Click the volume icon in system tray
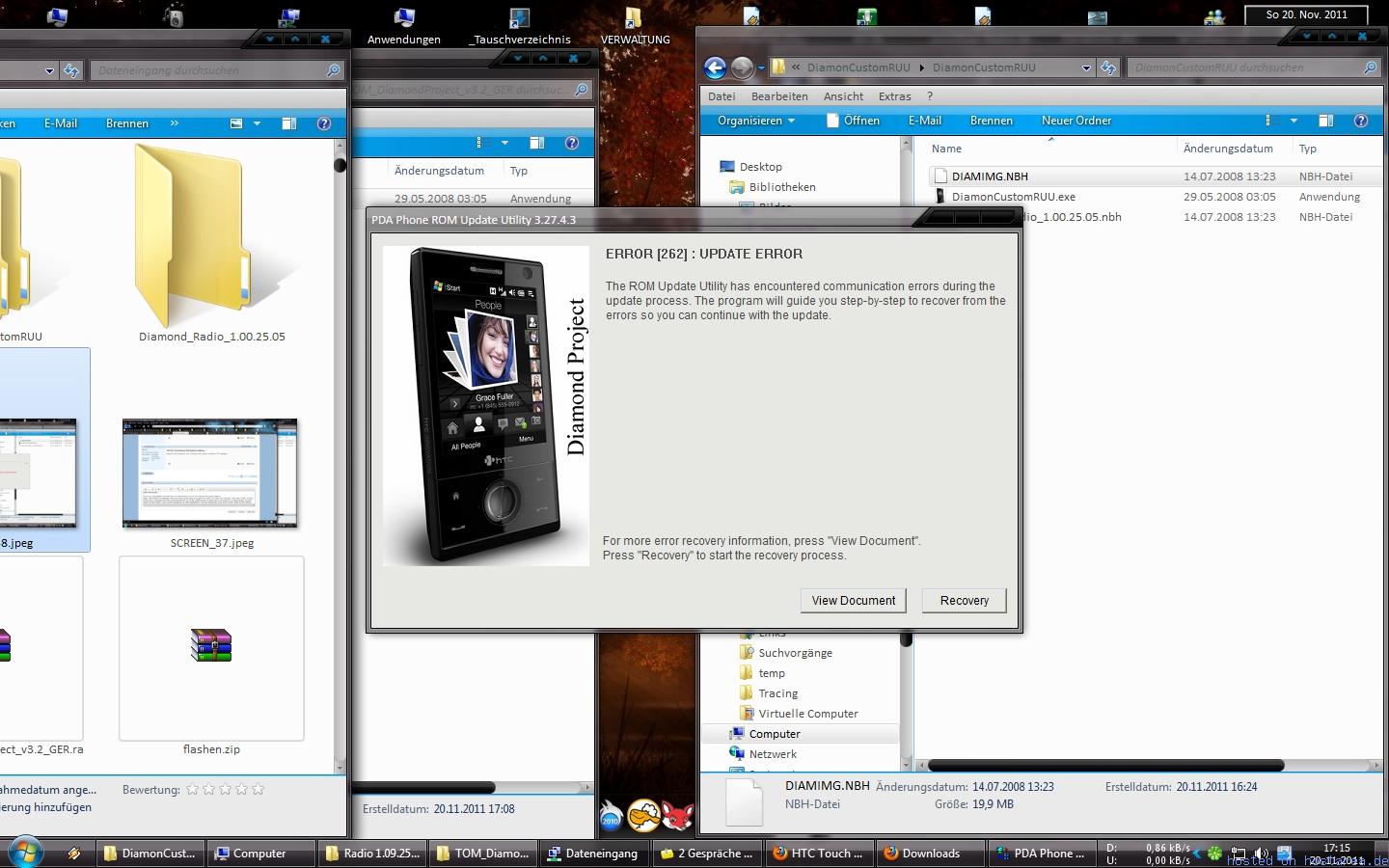 (1262, 854)
